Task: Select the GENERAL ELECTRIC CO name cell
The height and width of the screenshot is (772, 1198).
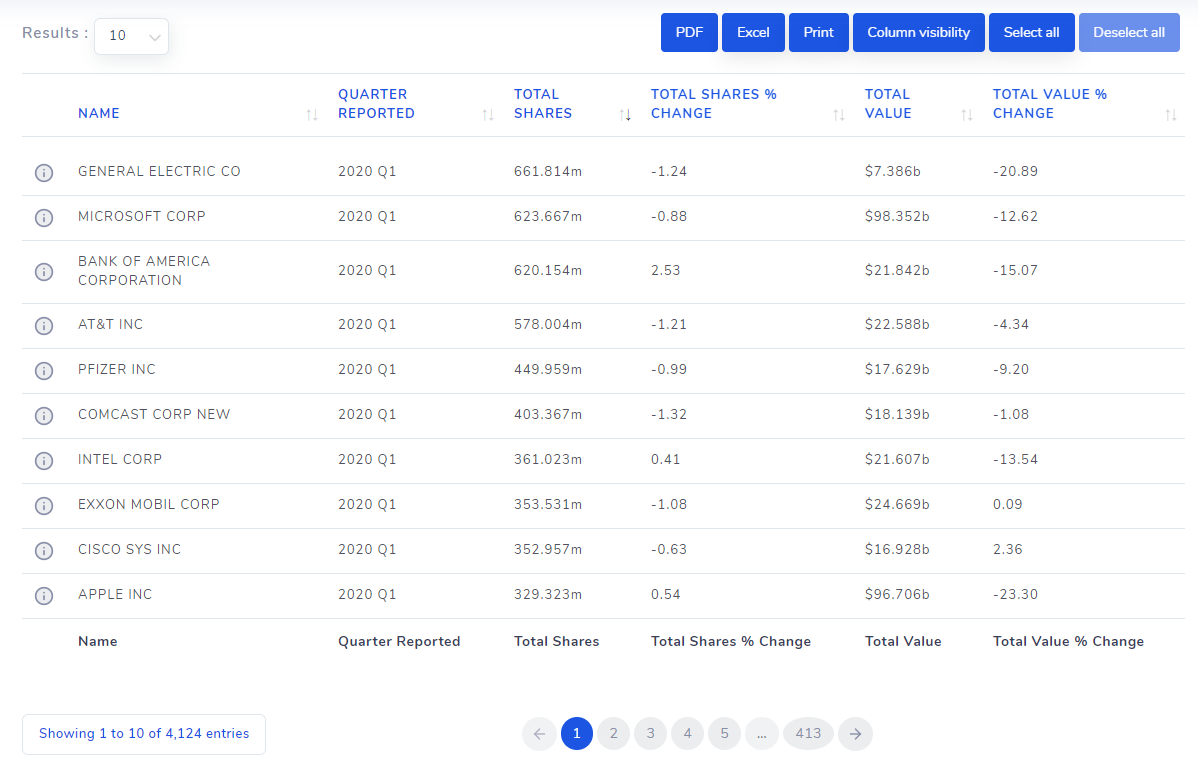Action: (x=159, y=171)
